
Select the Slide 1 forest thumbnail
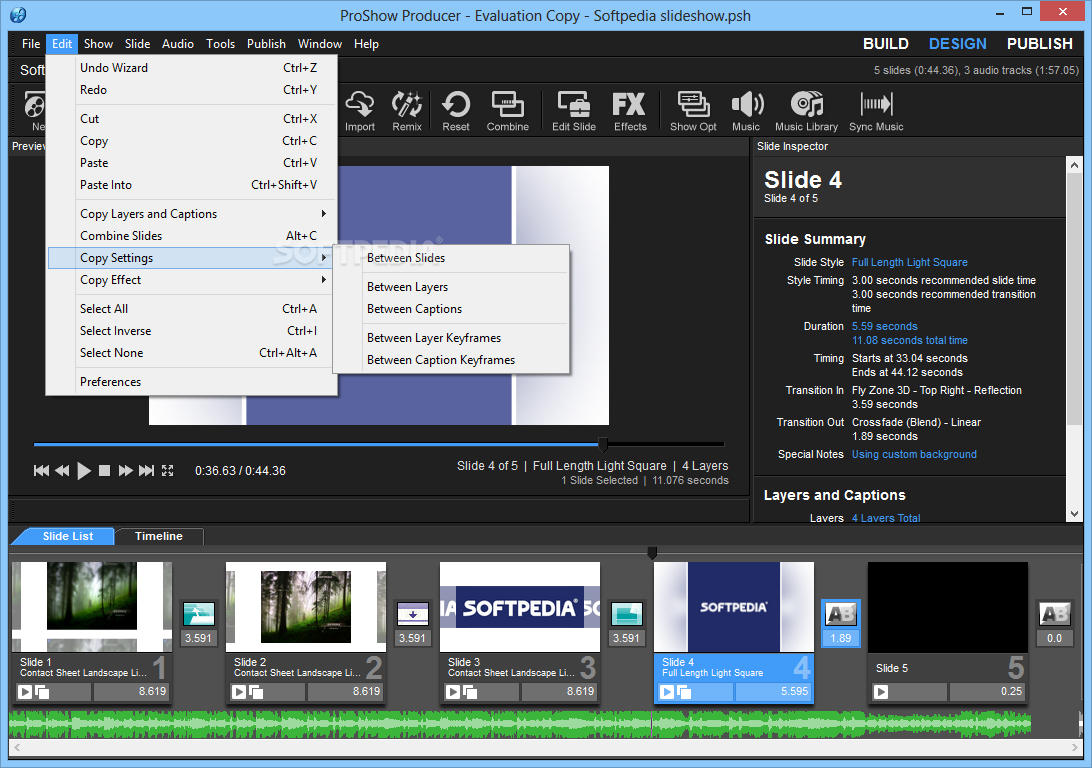tap(92, 607)
